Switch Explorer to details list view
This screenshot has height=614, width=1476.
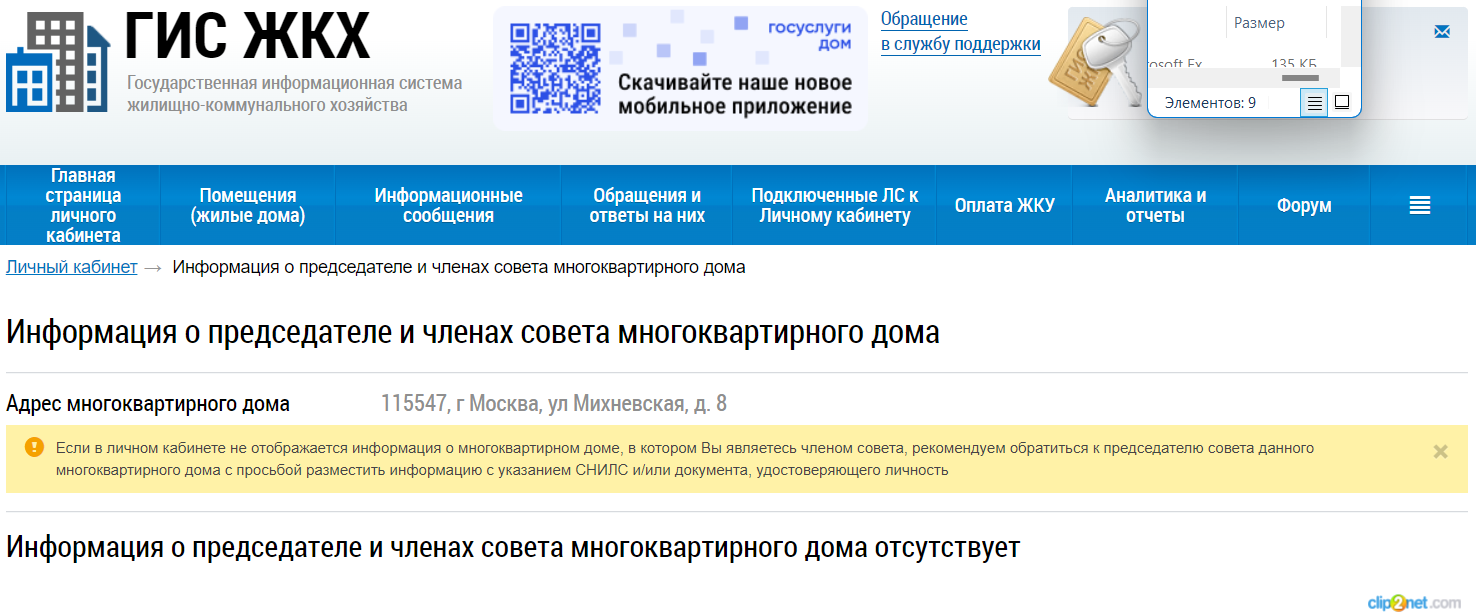pos(1314,103)
